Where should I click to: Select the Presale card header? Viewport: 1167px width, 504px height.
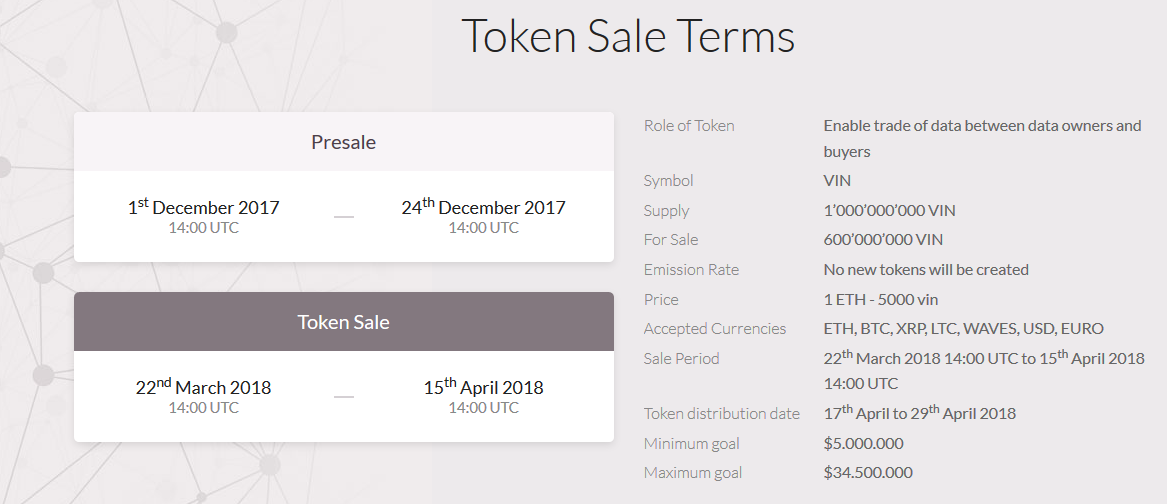[x=344, y=141]
